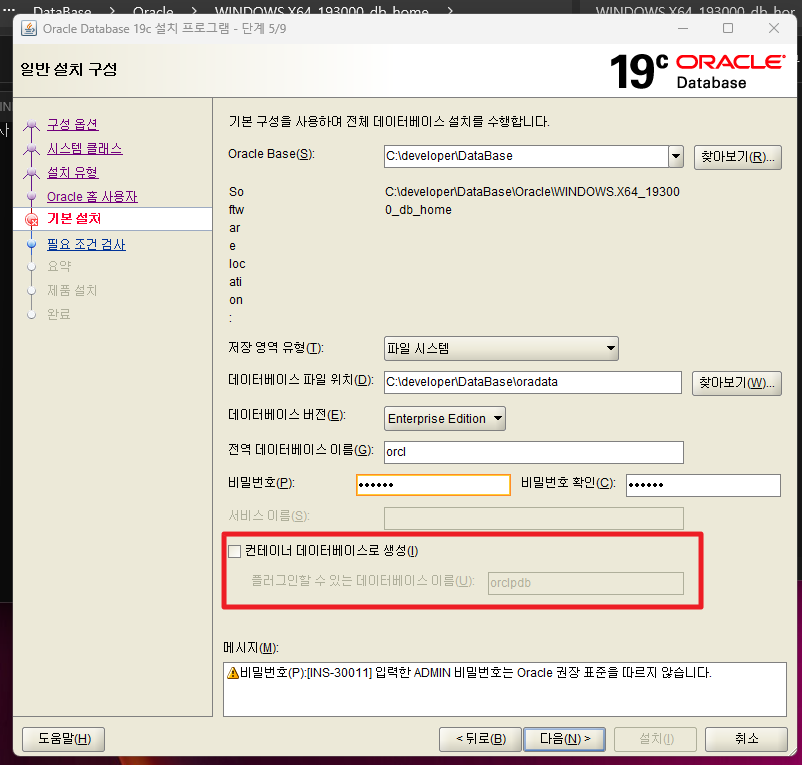Screen dimensions: 802x765
Task: Click the 필요 조건 검사 step node icon
Action: 32,244
